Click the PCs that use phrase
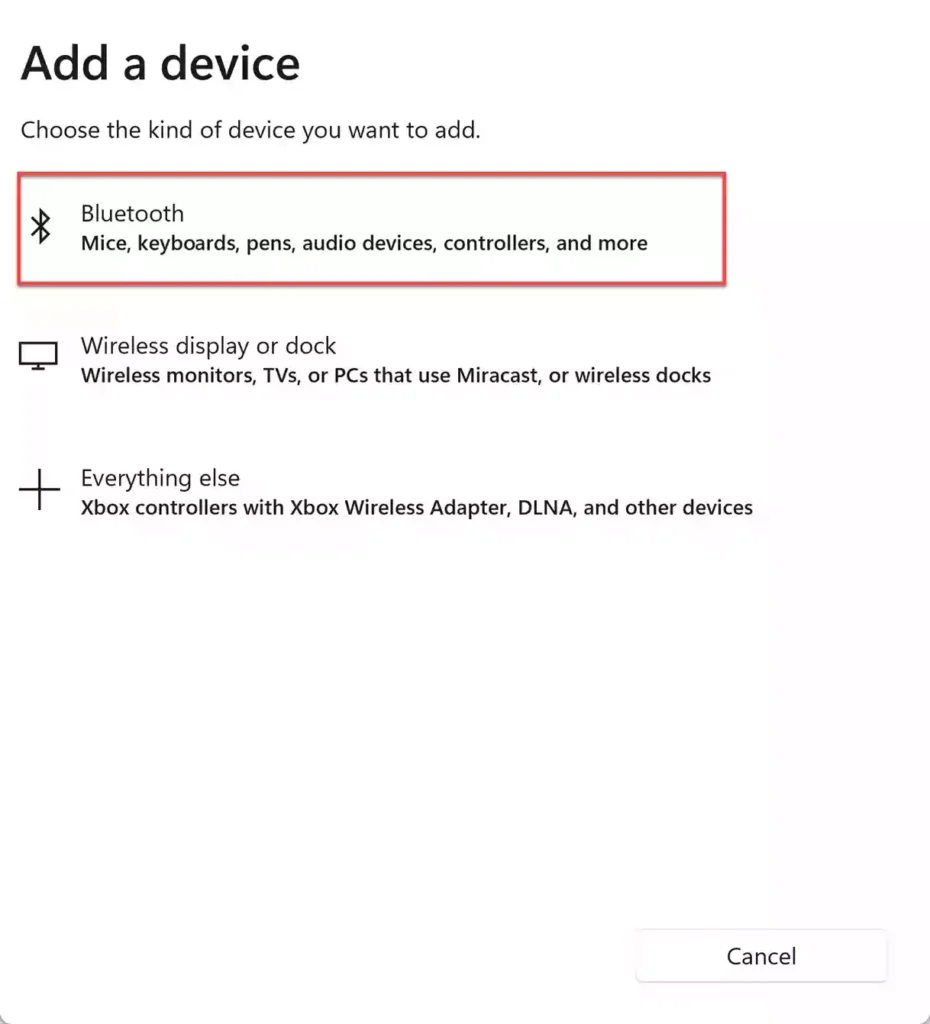This screenshot has height=1024, width=930. 392,376
